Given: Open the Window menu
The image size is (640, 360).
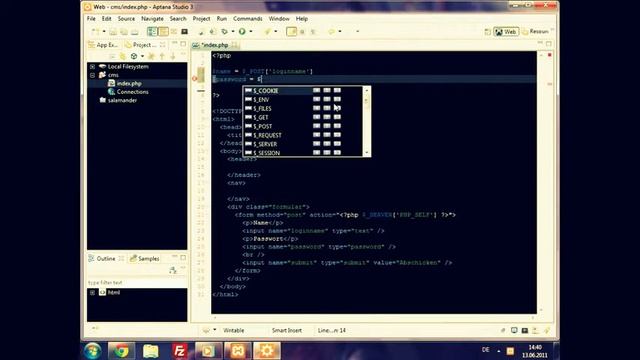Looking at the screenshot, I should (279, 19).
